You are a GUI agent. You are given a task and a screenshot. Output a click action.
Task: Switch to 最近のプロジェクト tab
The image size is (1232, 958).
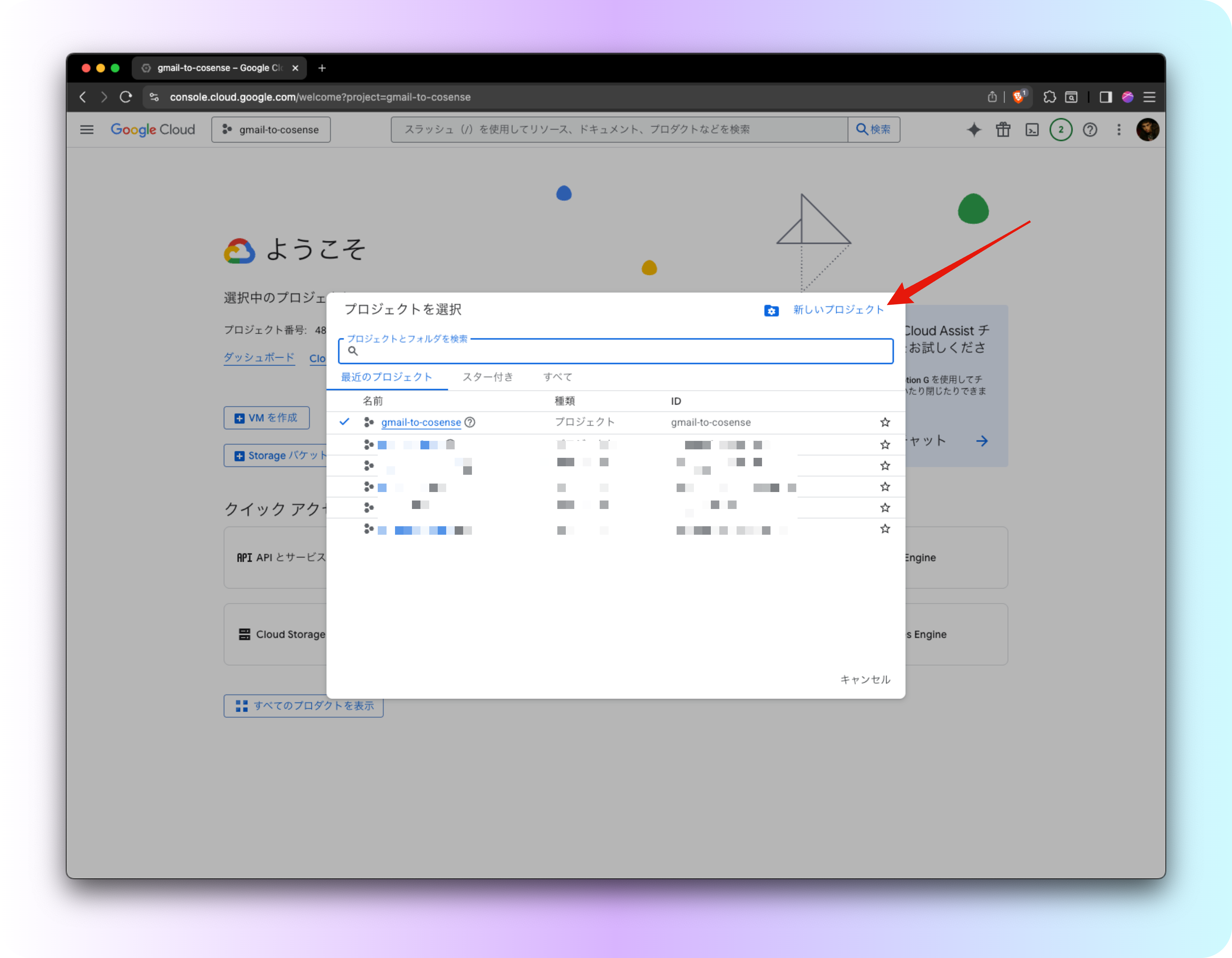(x=387, y=377)
